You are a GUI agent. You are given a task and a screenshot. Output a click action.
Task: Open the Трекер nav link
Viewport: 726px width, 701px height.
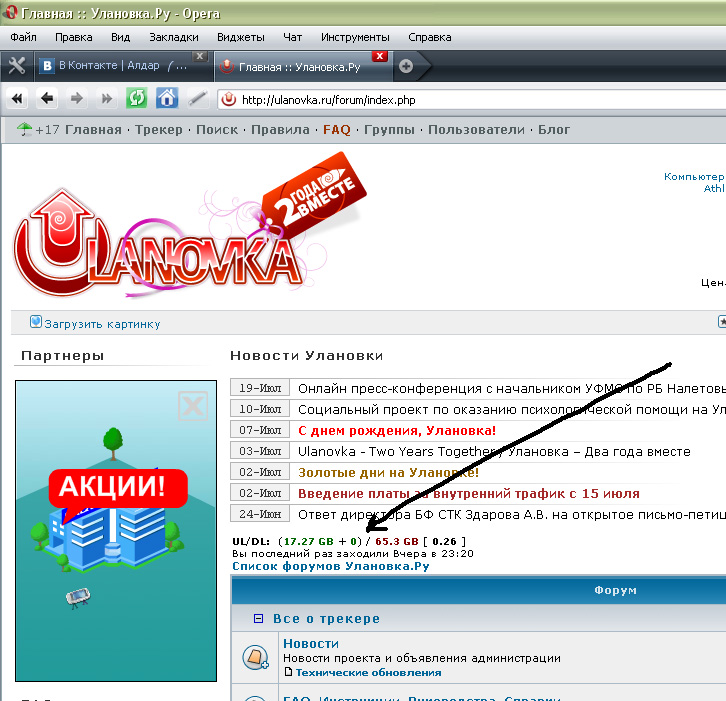(159, 130)
